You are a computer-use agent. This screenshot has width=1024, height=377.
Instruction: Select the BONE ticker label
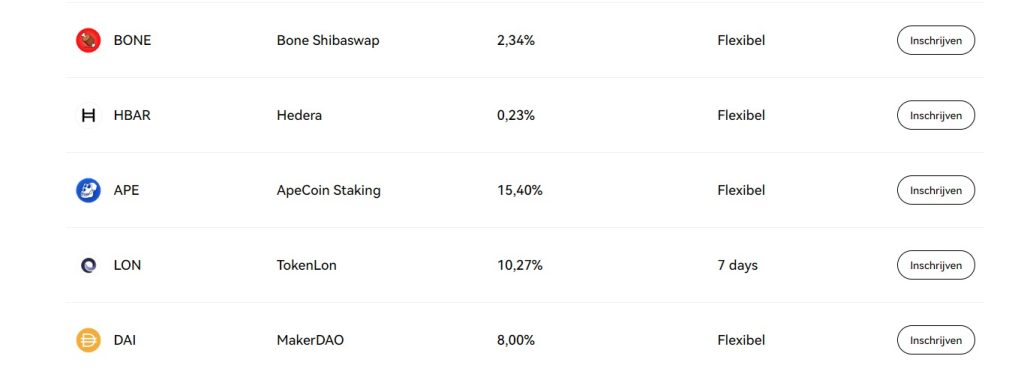coord(133,41)
